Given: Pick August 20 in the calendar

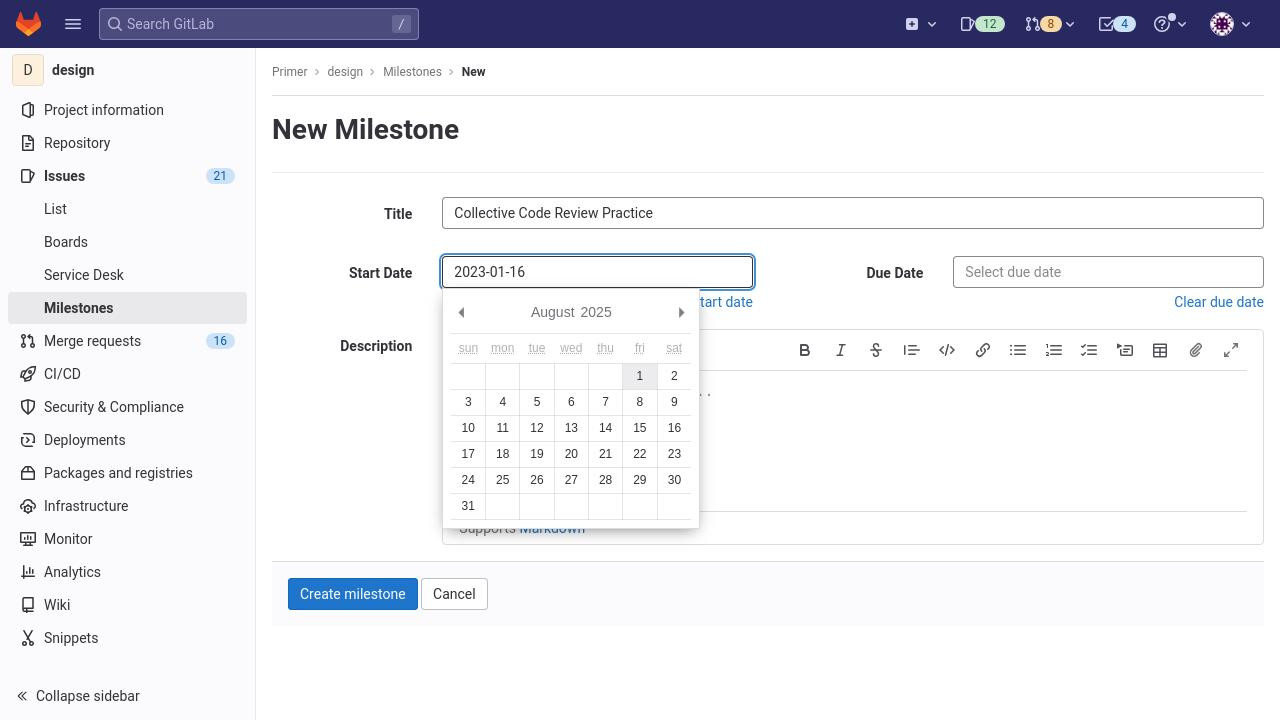Looking at the screenshot, I should coord(571,454).
